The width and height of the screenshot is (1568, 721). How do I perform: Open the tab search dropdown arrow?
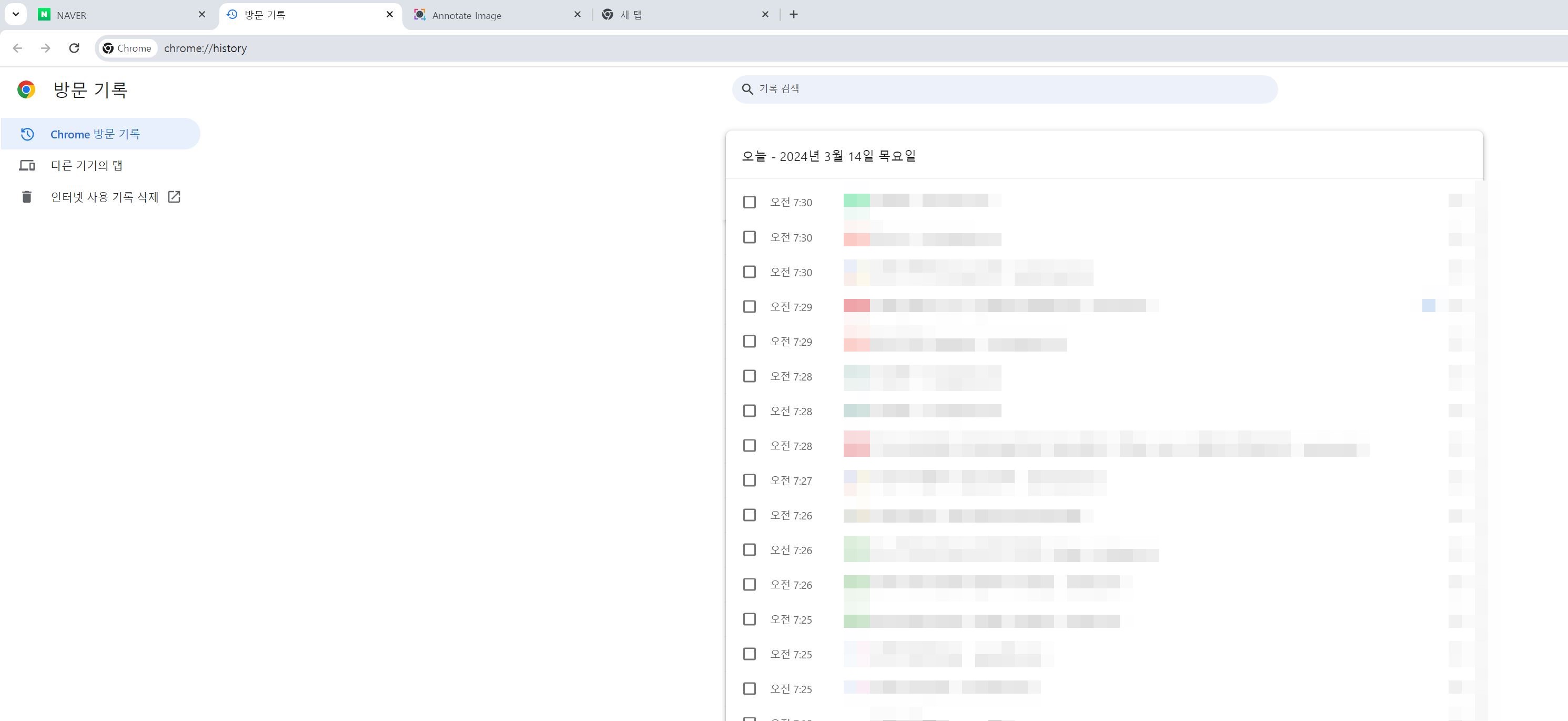15,15
